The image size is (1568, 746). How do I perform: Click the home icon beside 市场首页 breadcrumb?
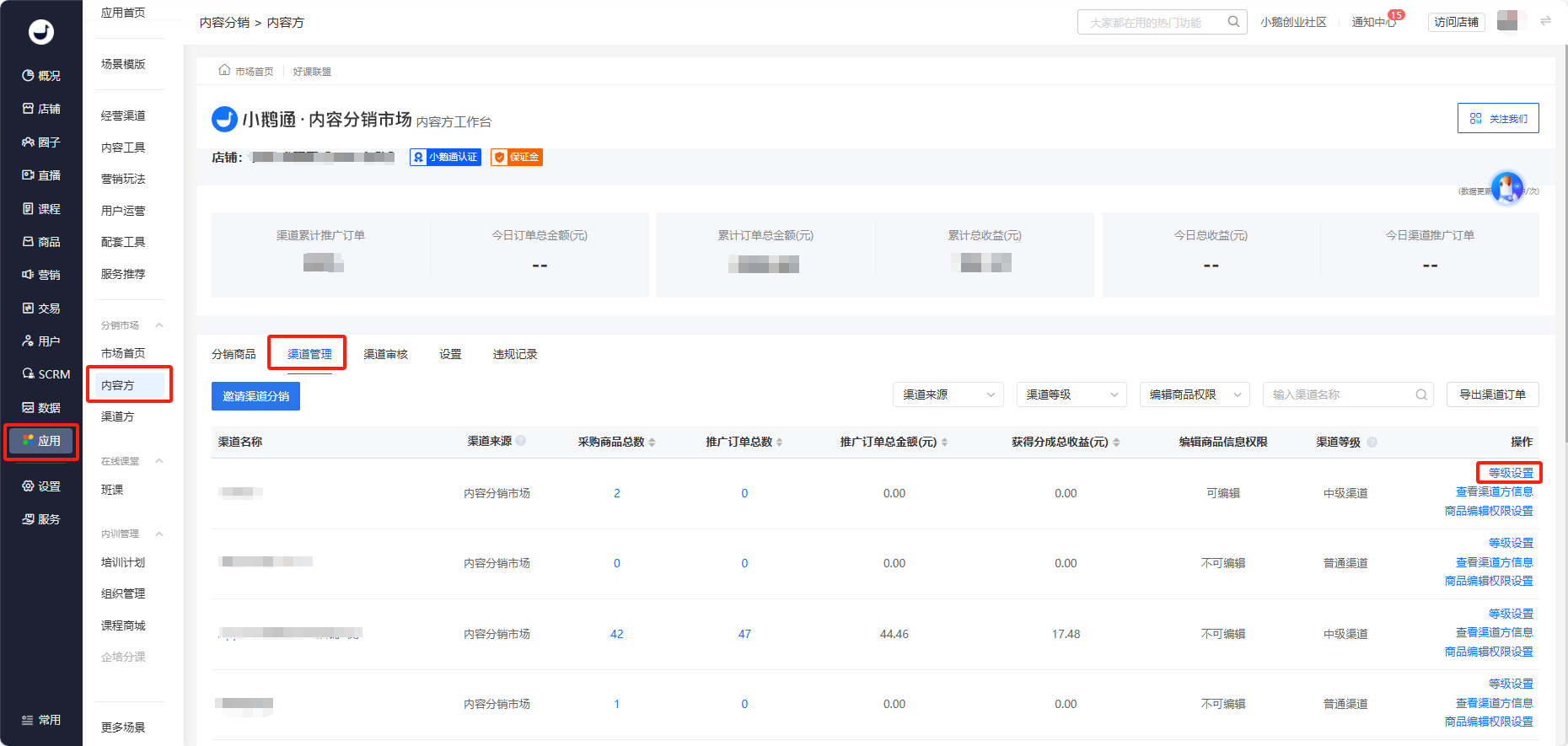point(224,70)
